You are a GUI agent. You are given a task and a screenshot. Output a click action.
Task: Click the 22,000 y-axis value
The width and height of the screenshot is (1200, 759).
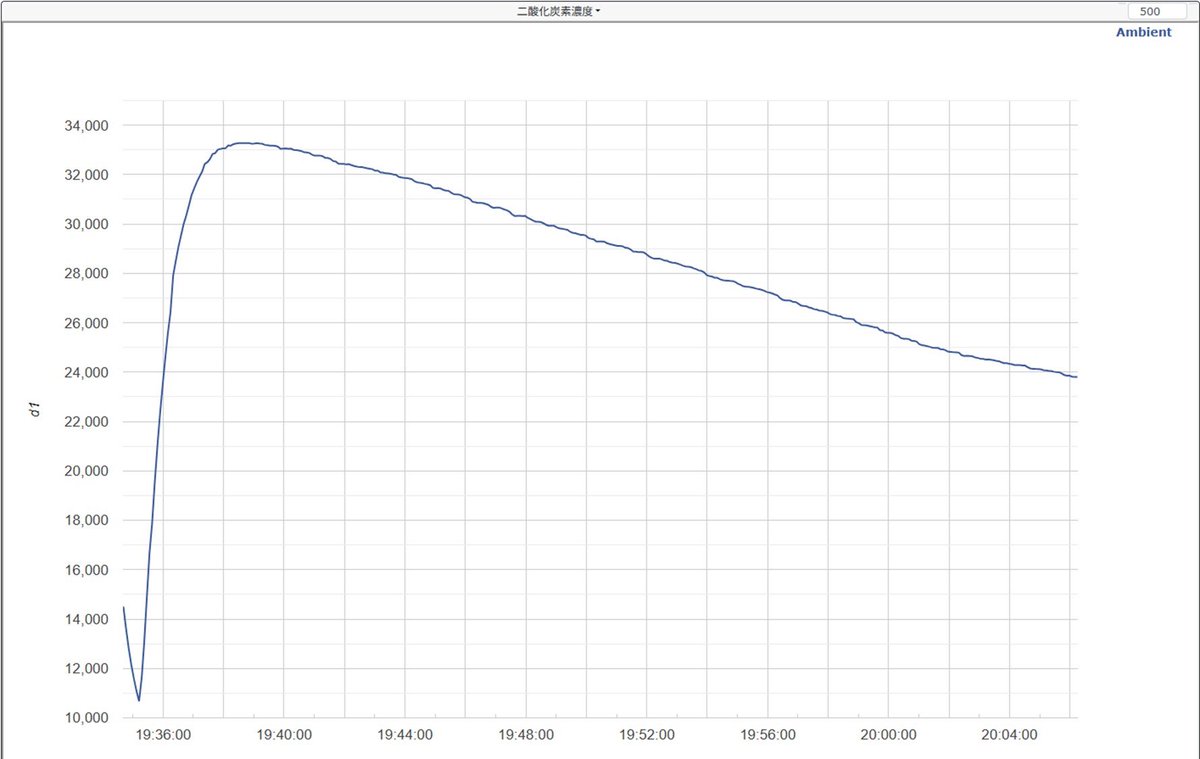coord(85,422)
